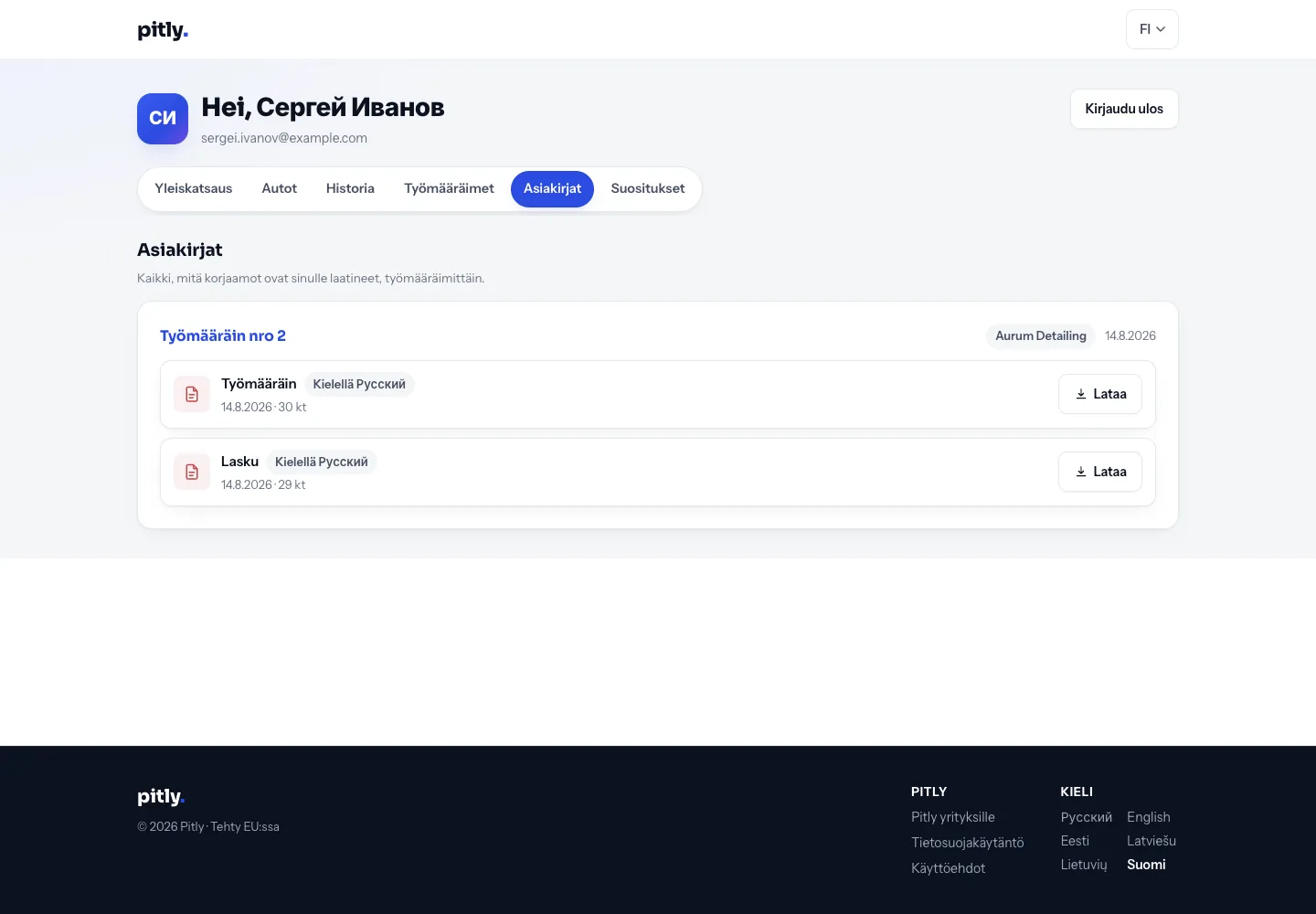Click the '14.8.2026 · 29 kt' file info
1316x914 pixels.
(x=263, y=485)
